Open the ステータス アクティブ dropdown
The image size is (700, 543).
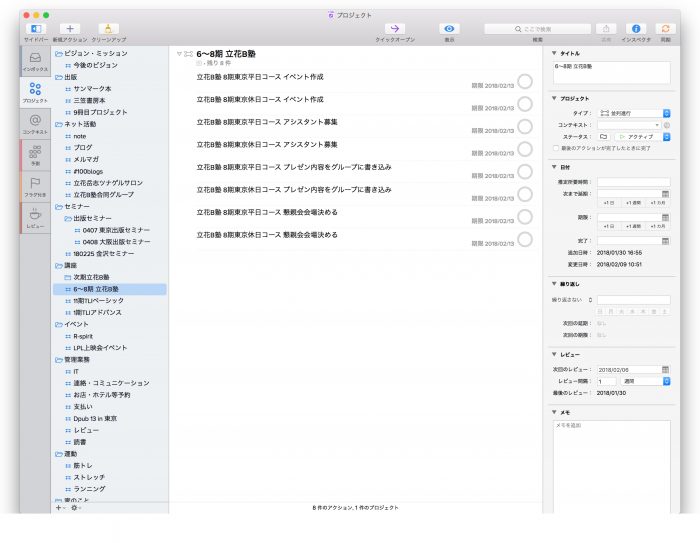(x=639, y=136)
